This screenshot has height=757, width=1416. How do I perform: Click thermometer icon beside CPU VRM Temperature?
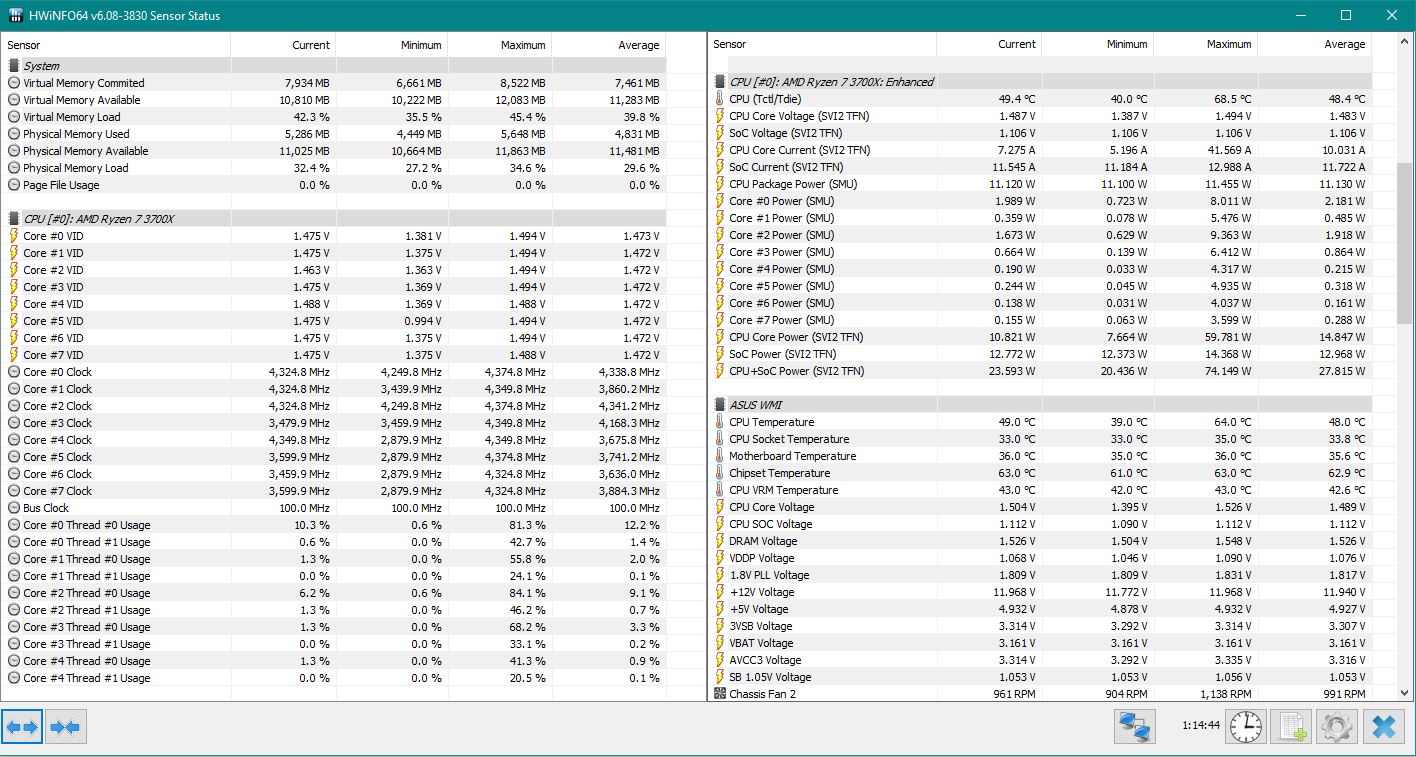coord(720,490)
